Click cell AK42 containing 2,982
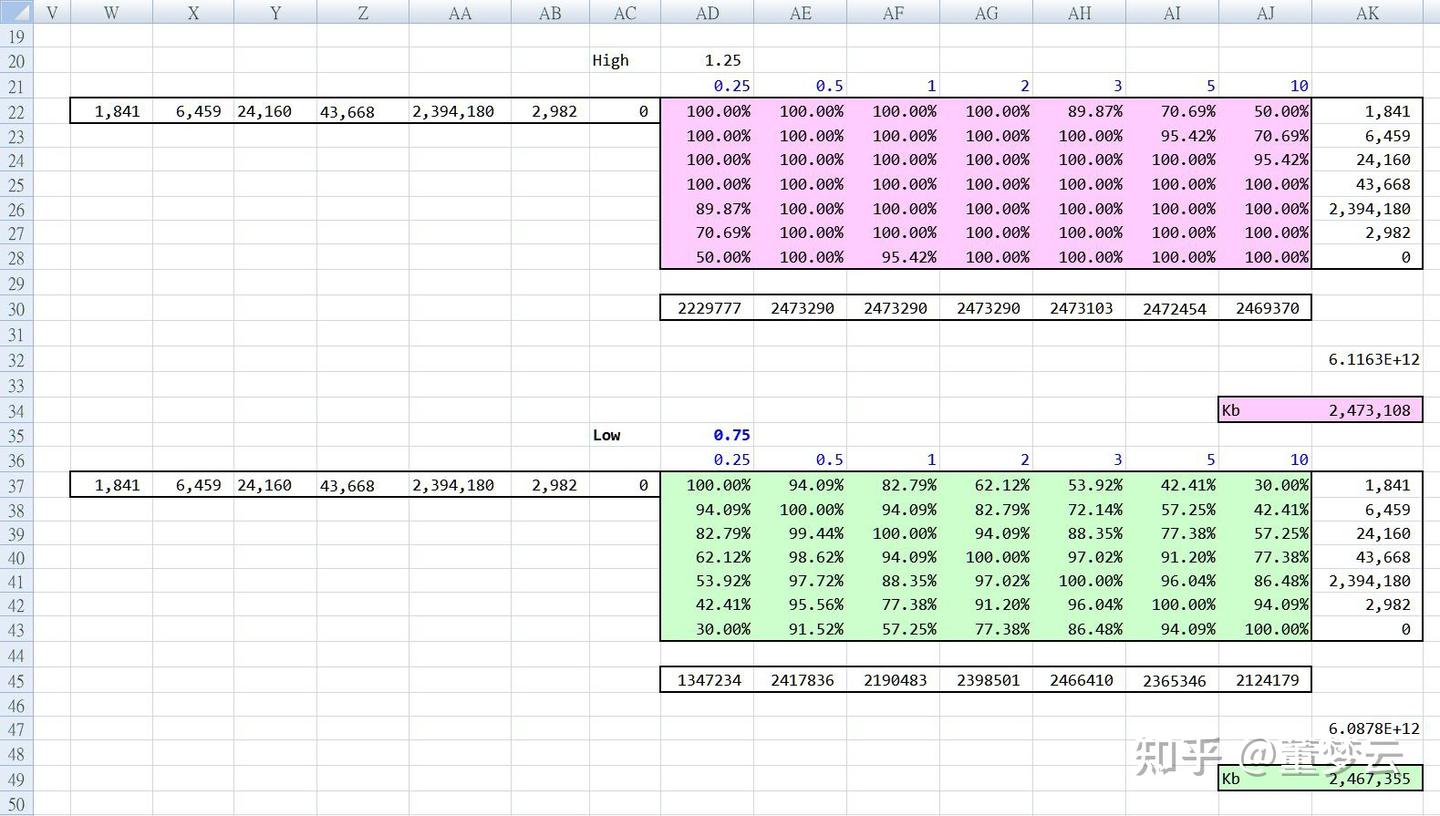Screen dimensions: 1440x816 [1367, 605]
